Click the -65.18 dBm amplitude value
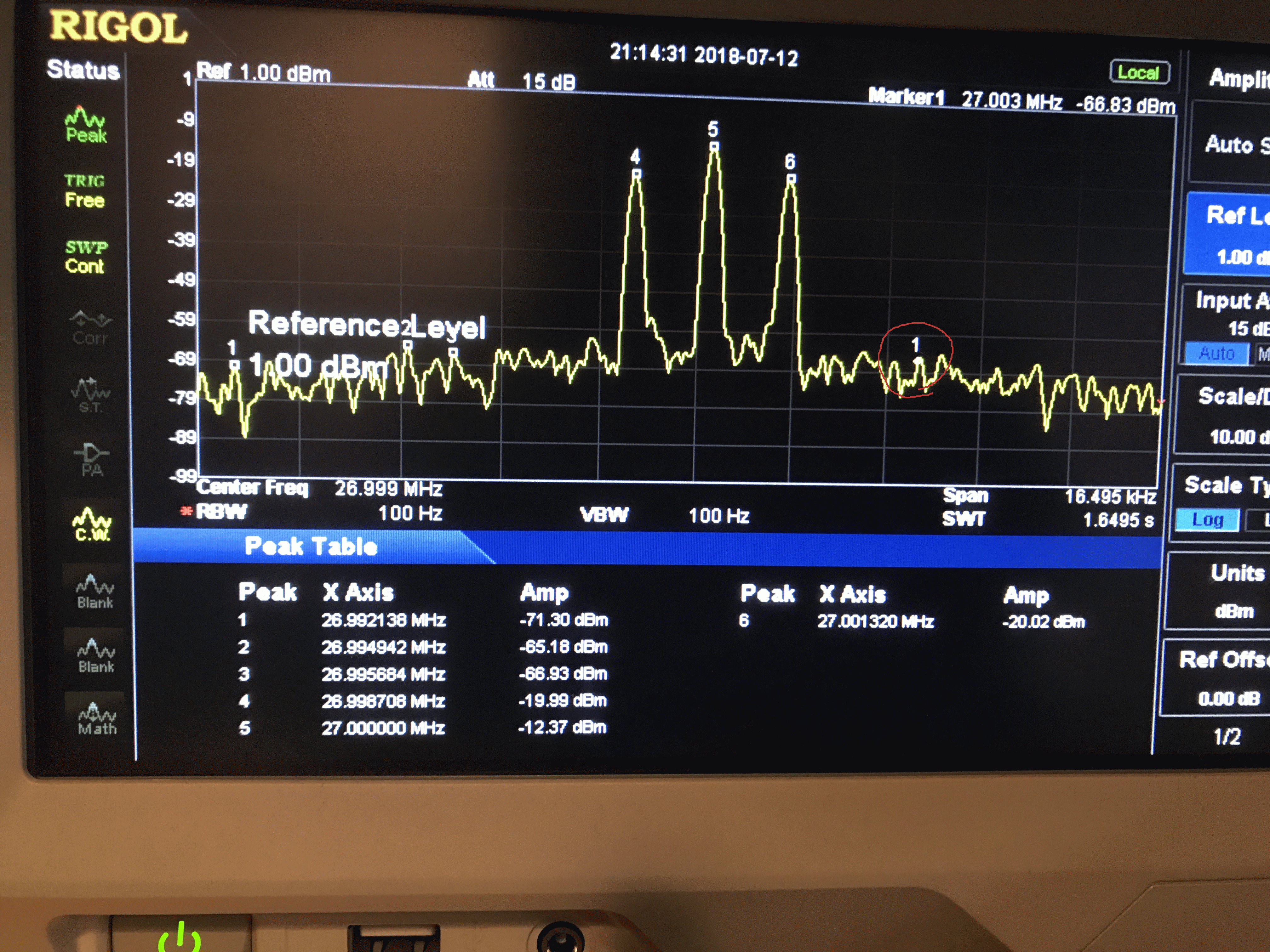1270x952 pixels. (x=563, y=647)
